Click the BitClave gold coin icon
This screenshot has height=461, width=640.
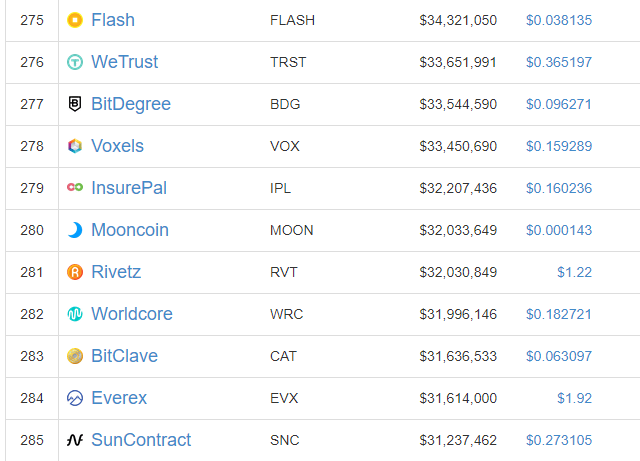(x=75, y=356)
